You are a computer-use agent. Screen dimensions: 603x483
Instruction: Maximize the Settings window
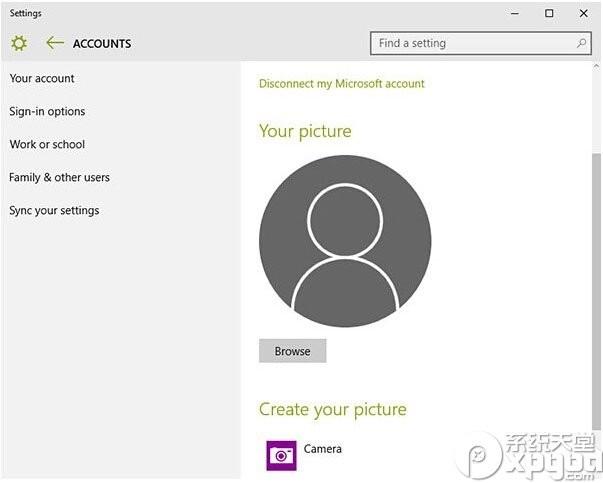tap(549, 13)
